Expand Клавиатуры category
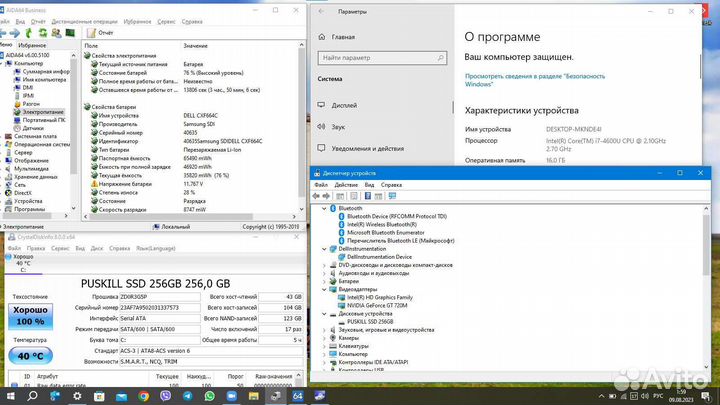The height and width of the screenshot is (405, 720). (x=324, y=346)
